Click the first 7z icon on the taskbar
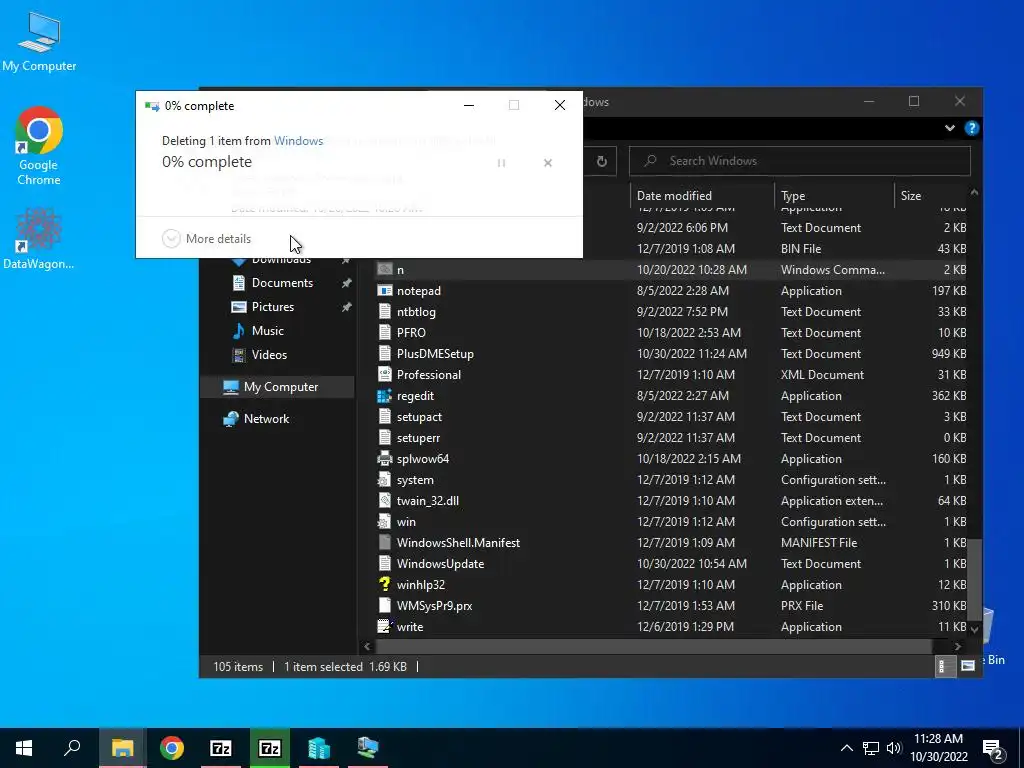Screen dimensions: 1024x768 coord(221,748)
